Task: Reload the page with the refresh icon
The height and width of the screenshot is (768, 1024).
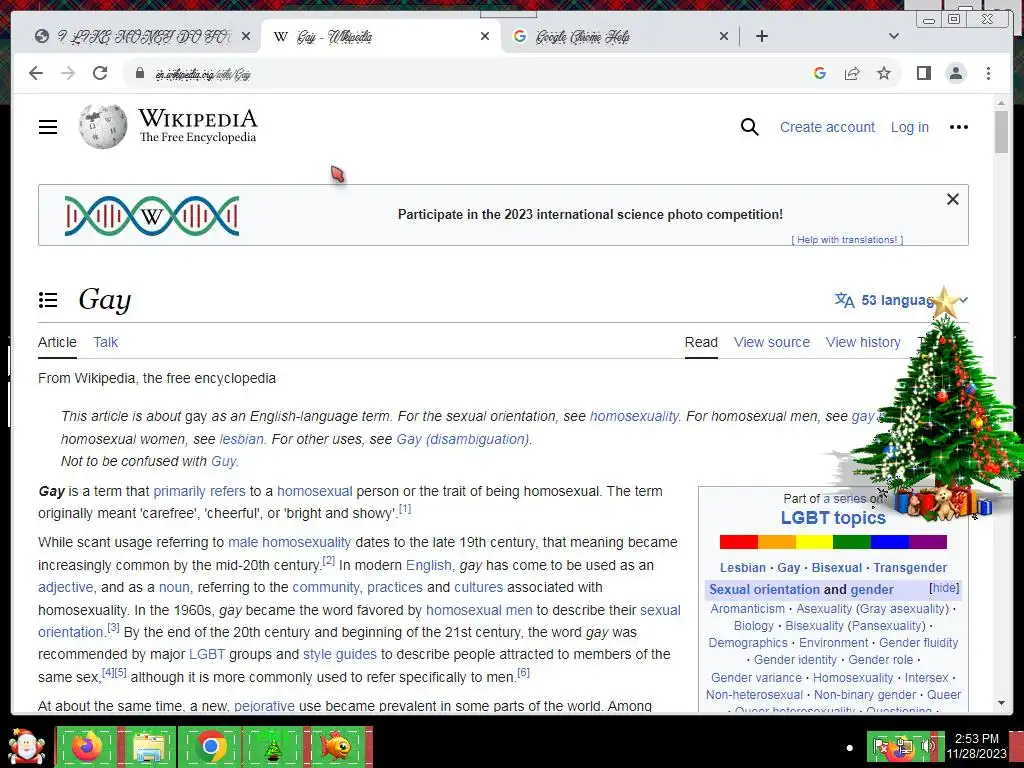Action: pos(100,73)
